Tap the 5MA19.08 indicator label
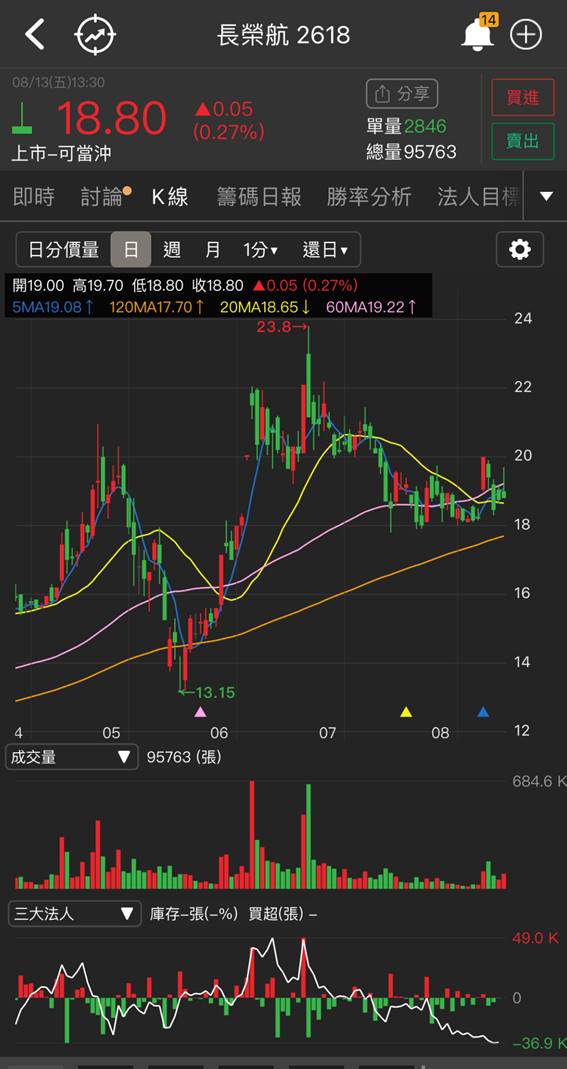Image resolution: width=567 pixels, height=1069 pixels. [x=52, y=307]
